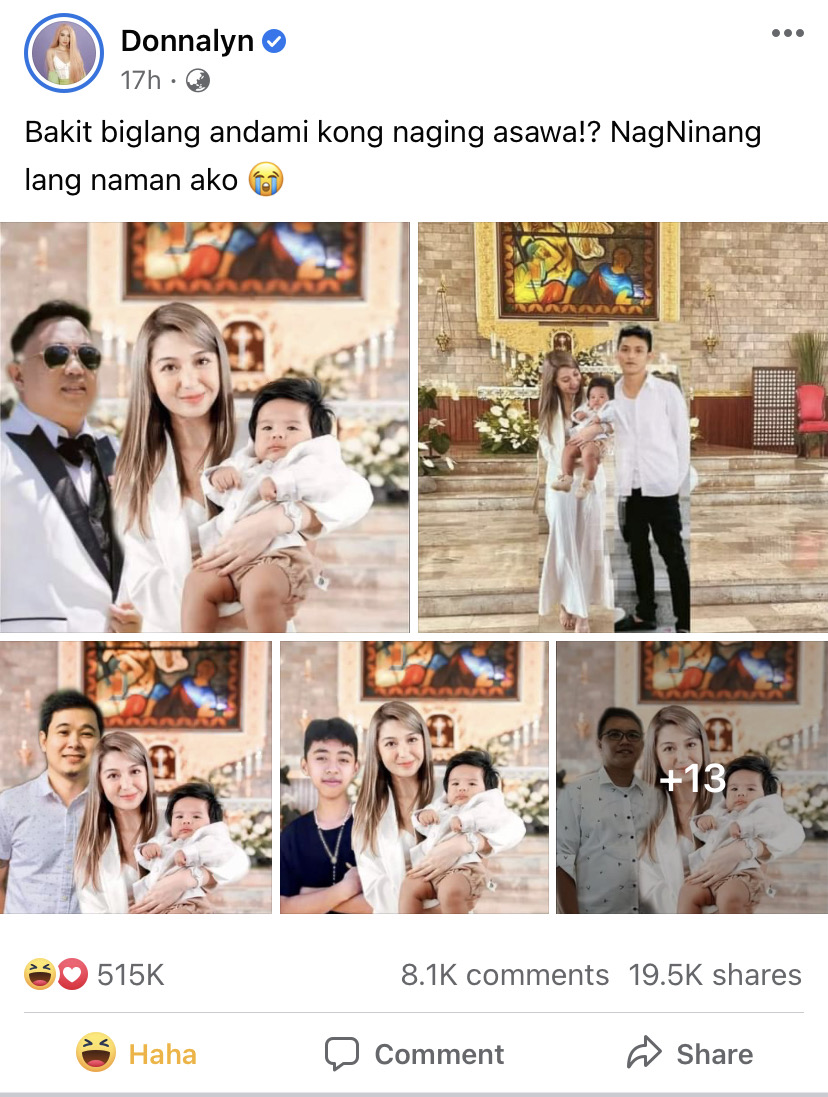
Task: View the 19.5K shares list
Action: (715, 975)
